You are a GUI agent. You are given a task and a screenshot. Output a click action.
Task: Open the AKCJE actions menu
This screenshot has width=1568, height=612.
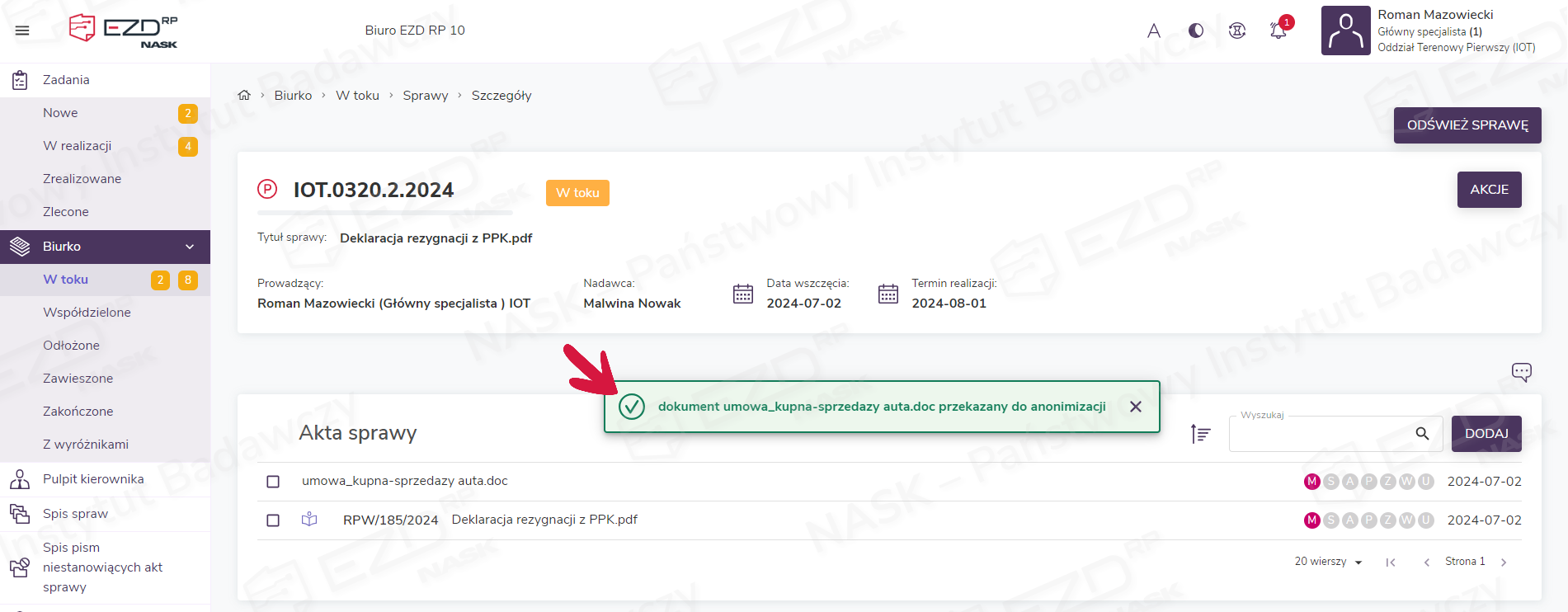tap(1489, 190)
